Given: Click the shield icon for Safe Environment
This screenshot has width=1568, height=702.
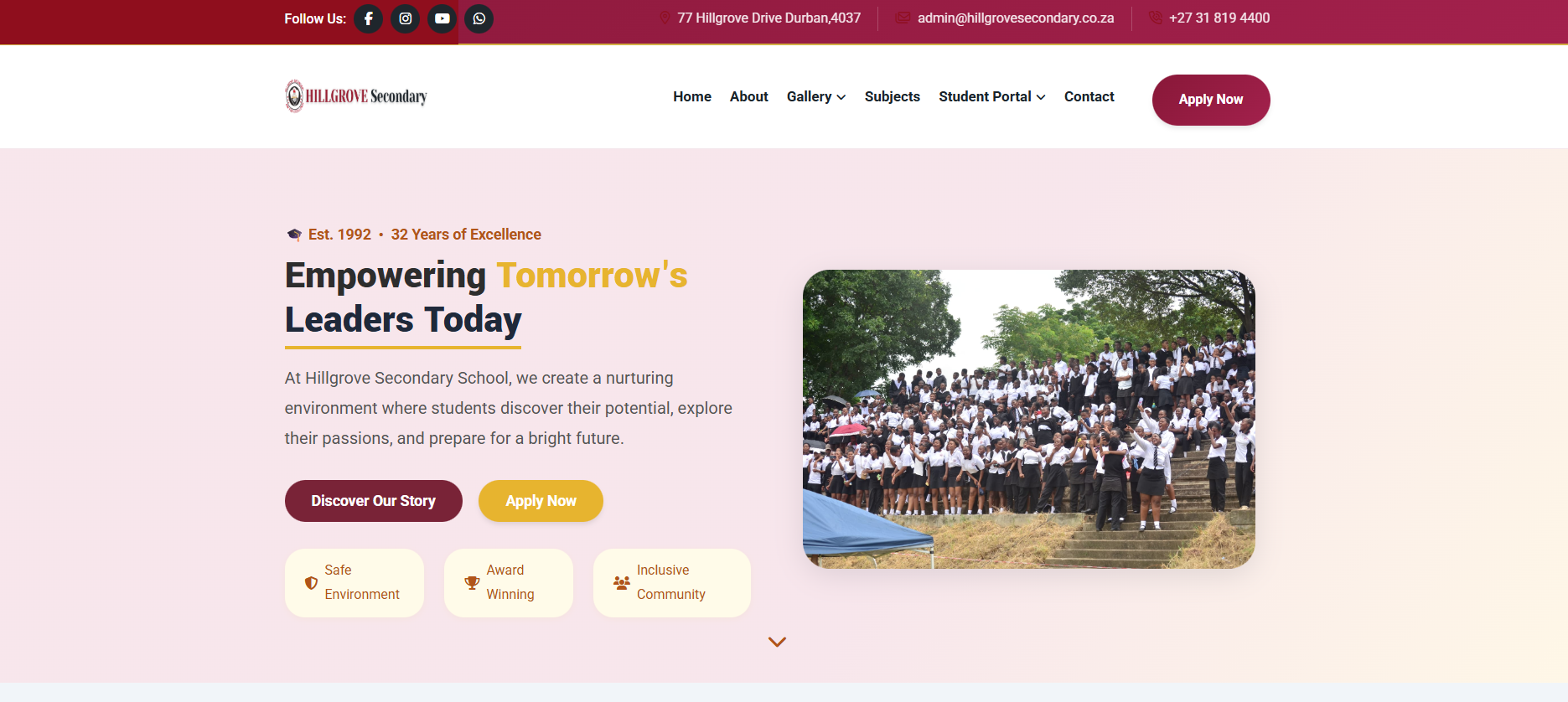Looking at the screenshot, I should click(x=311, y=582).
